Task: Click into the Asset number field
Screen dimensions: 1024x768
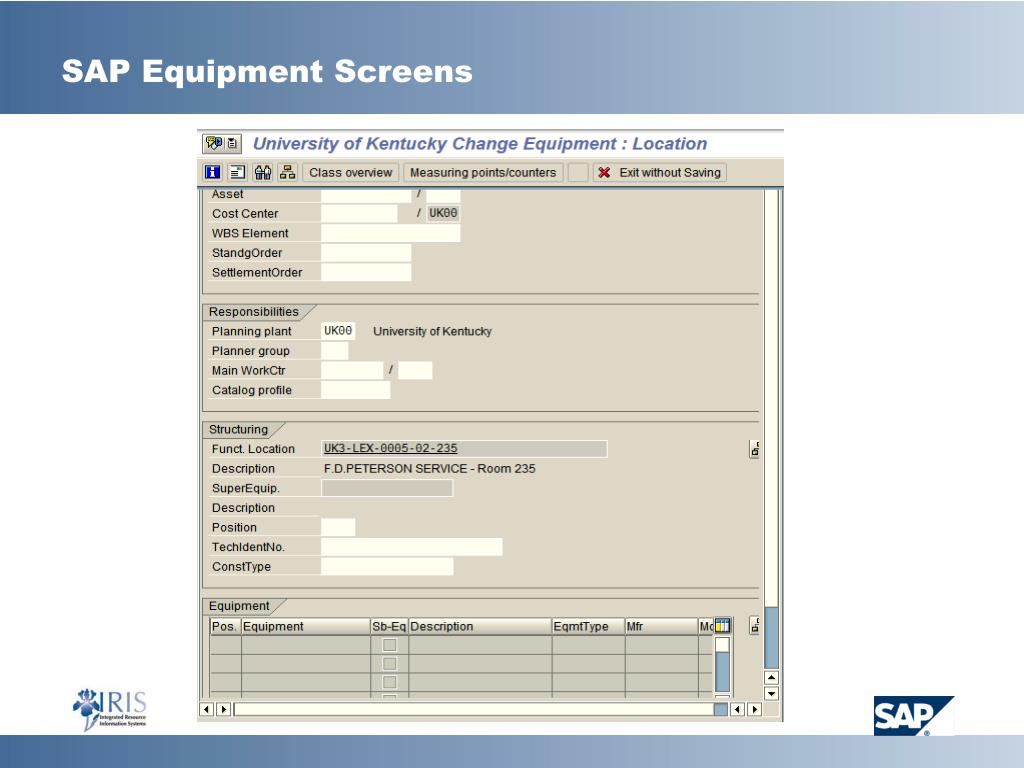Action: (x=366, y=195)
